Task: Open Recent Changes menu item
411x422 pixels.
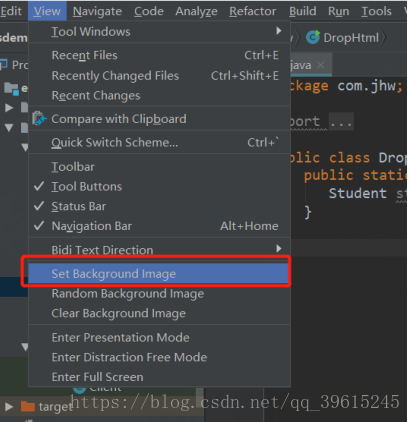Action: click(x=159, y=96)
